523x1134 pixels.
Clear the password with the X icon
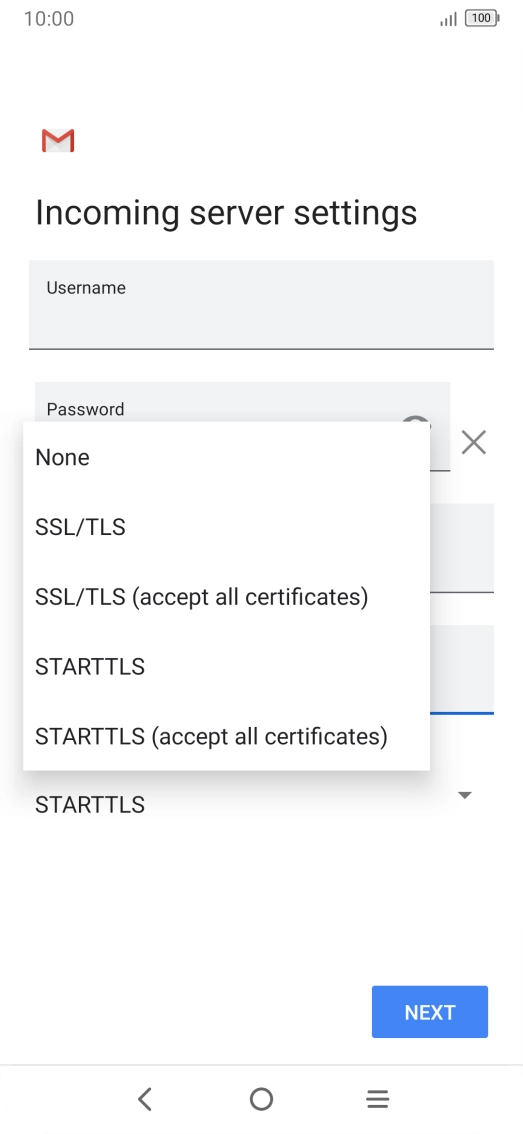click(474, 442)
